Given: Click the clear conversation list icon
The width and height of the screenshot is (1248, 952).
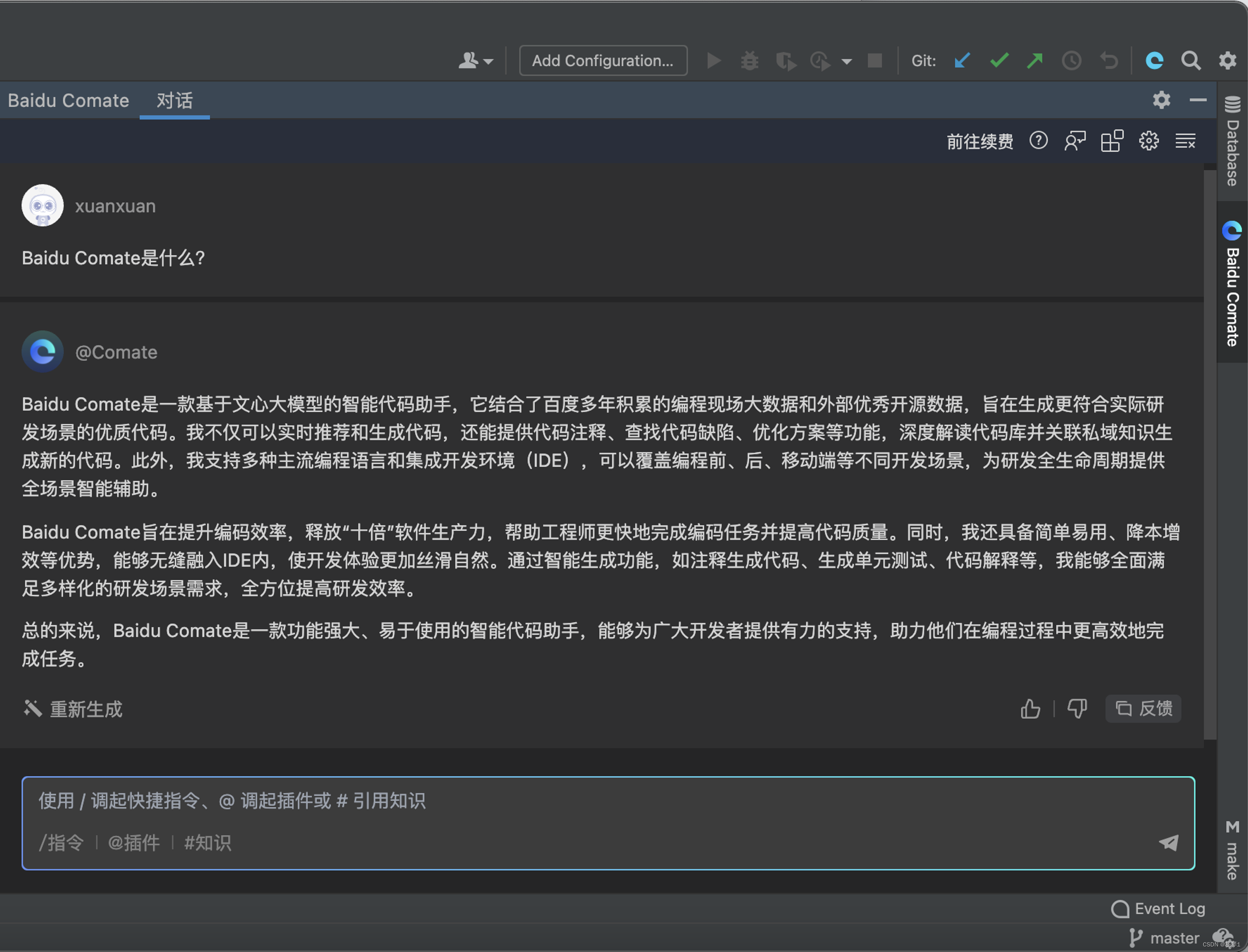Looking at the screenshot, I should tap(1185, 141).
